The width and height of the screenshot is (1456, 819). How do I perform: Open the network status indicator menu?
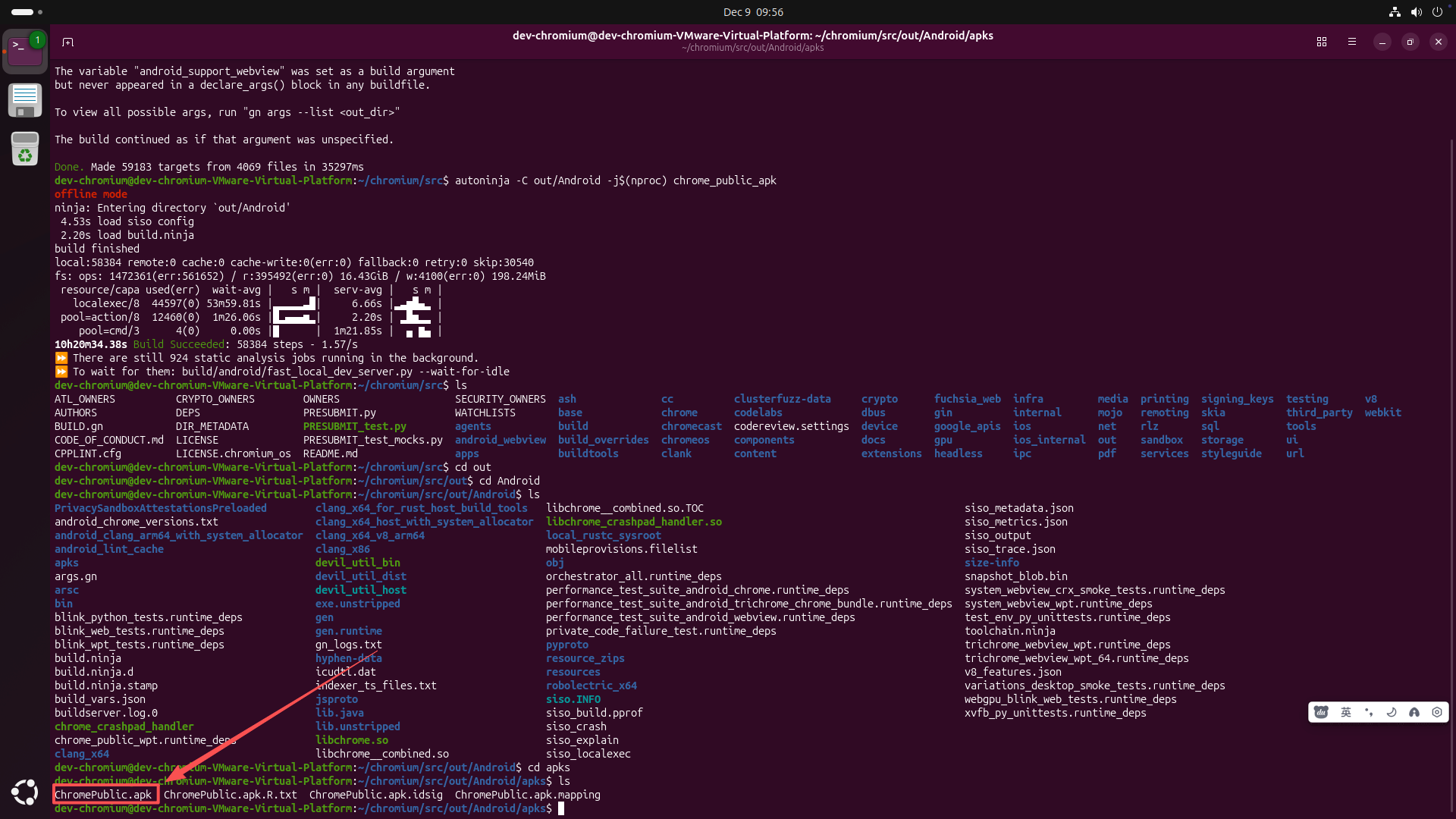tap(1395, 12)
